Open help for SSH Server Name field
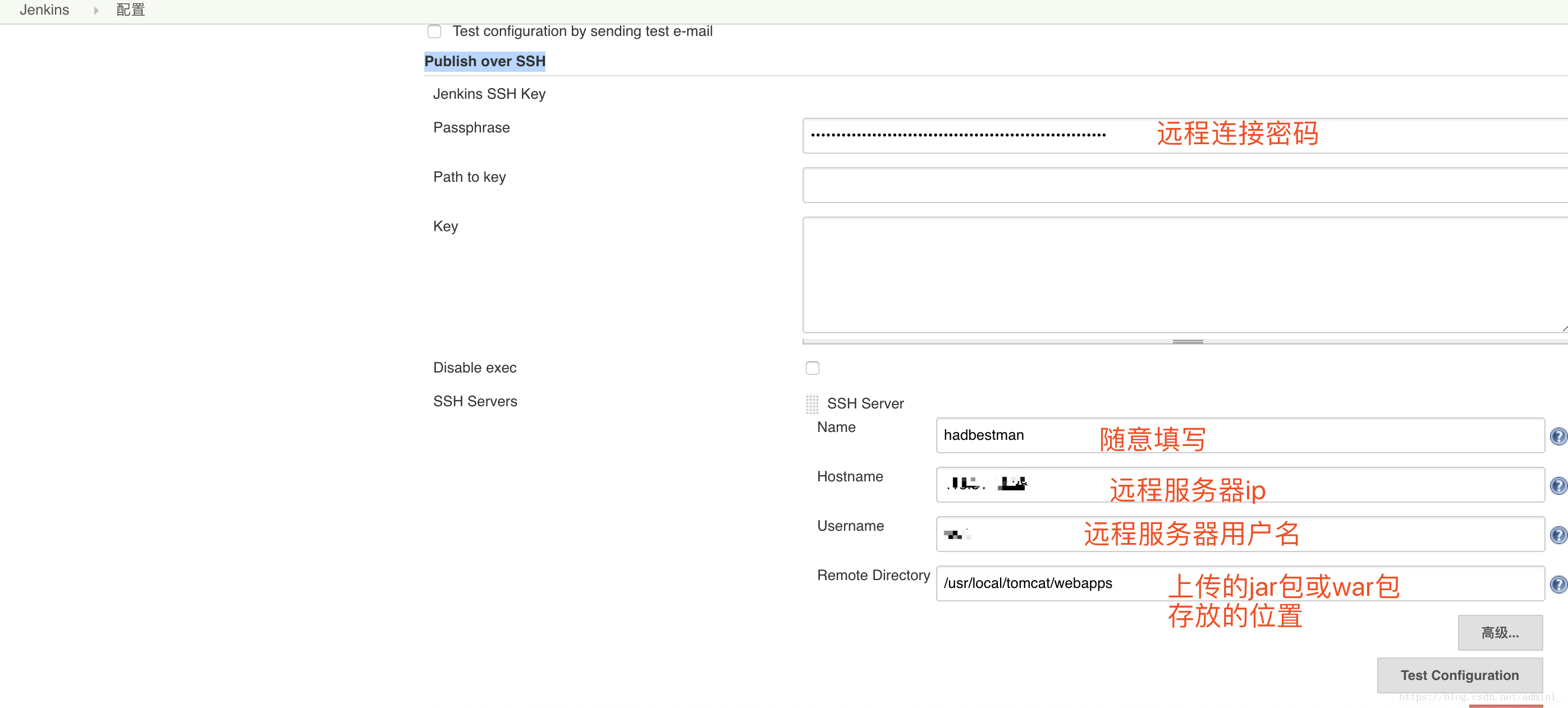This screenshot has height=708, width=1568. [1558, 436]
